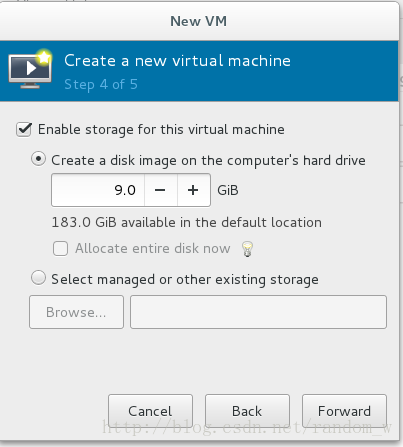Screen dimensions: 403x447
Task: Click the 'Enable storage for this virtual machine' label
Action: click(161, 130)
